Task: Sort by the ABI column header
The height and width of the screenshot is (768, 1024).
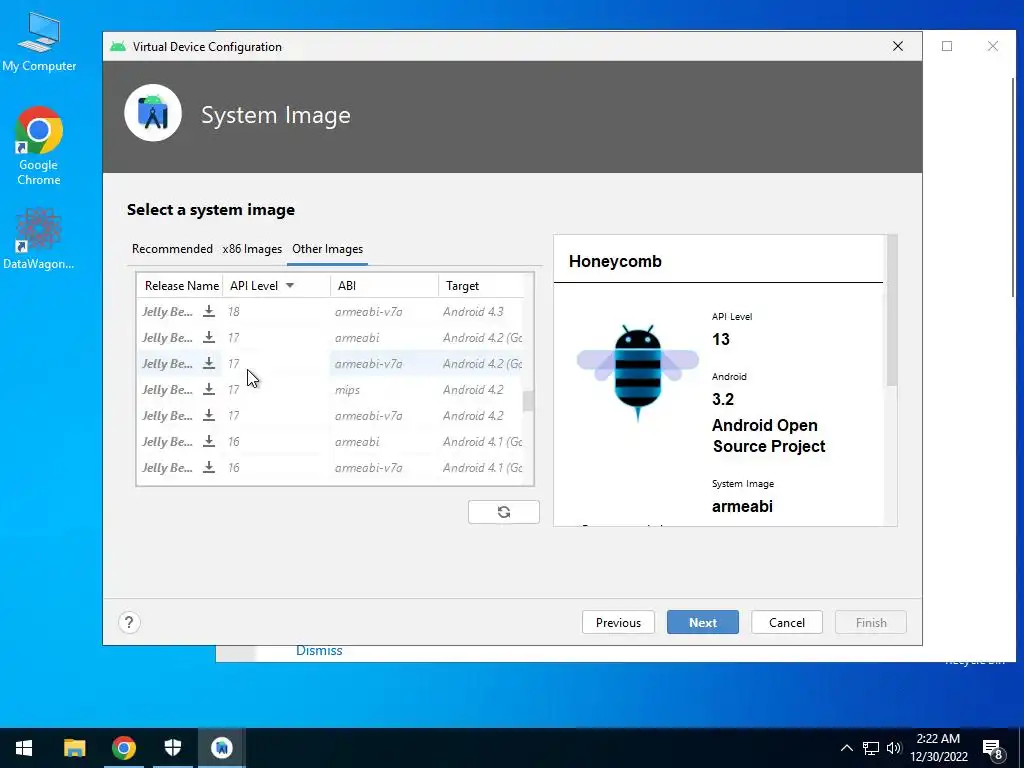Action: 384,285
